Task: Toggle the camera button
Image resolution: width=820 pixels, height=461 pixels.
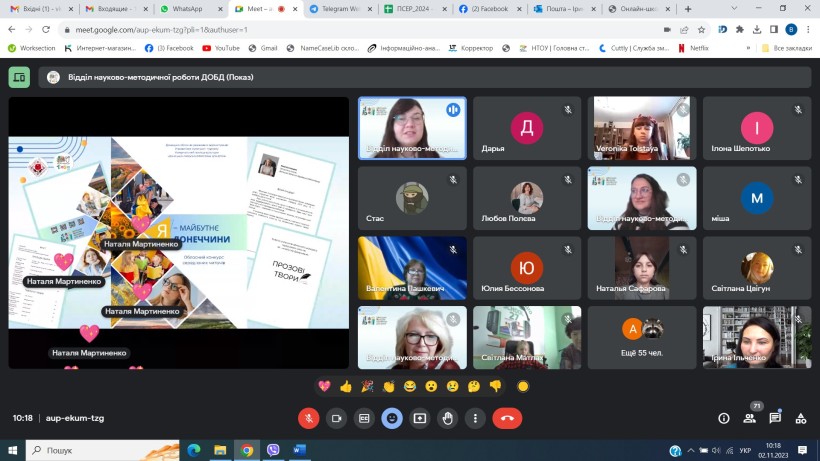Action: click(x=336, y=418)
